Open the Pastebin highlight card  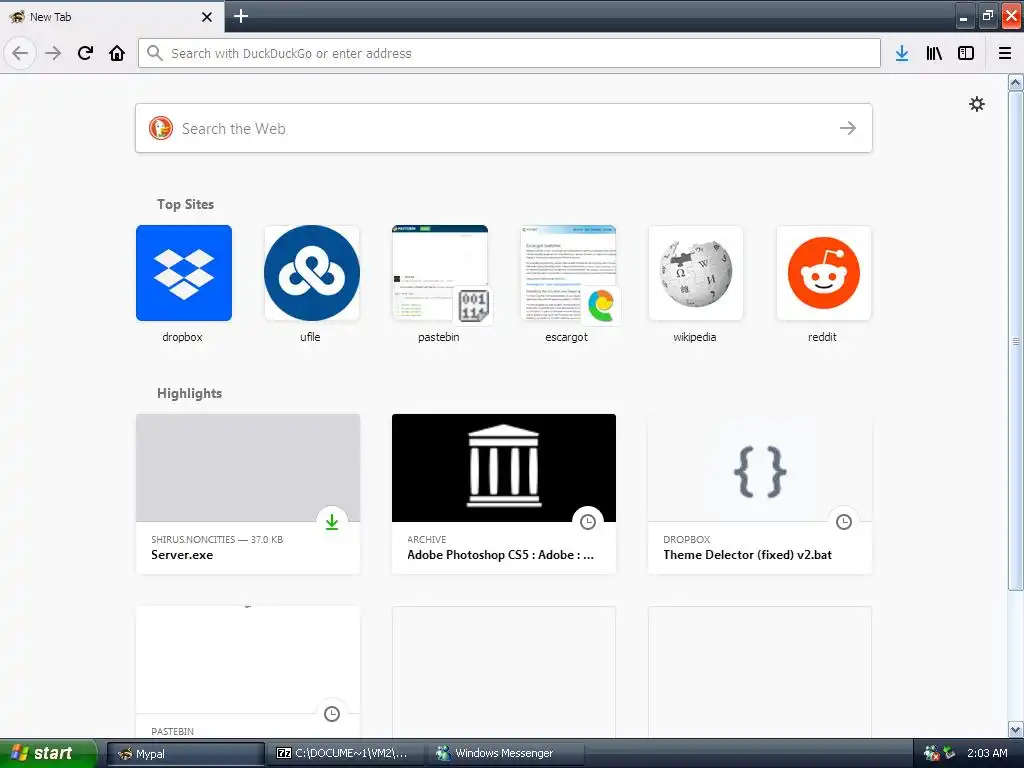click(248, 673)
